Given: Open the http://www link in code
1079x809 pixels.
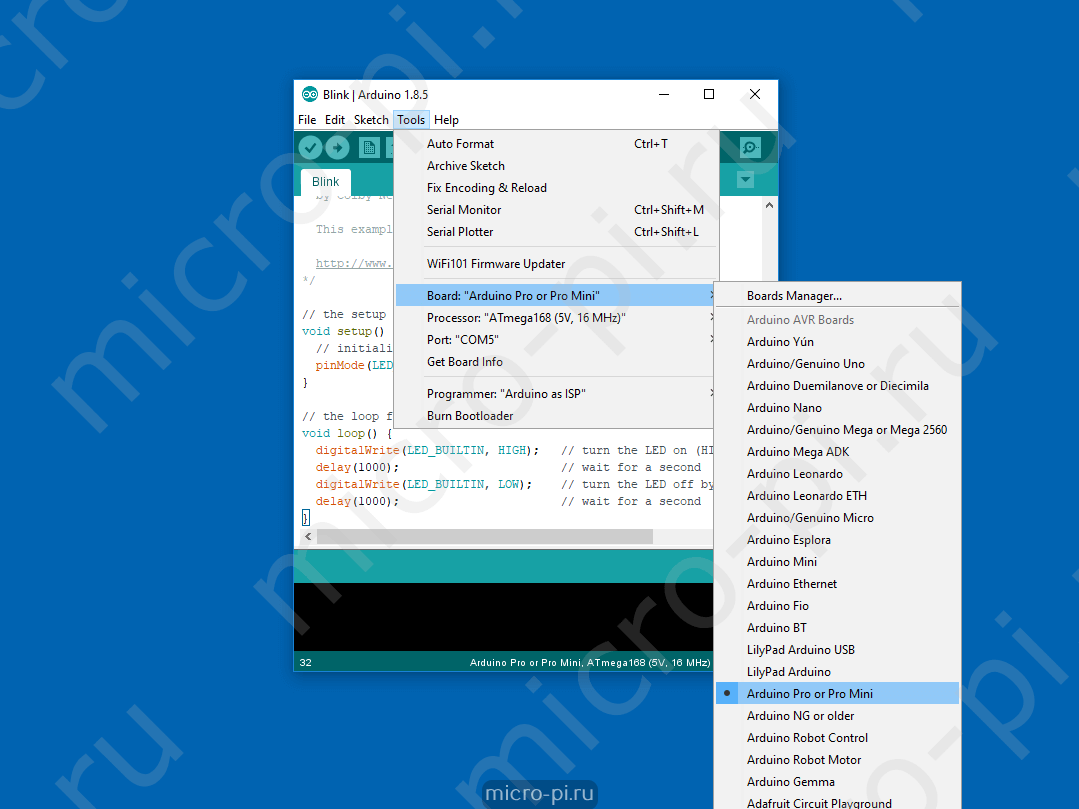Looking at the screenshot, I should 354,263.
